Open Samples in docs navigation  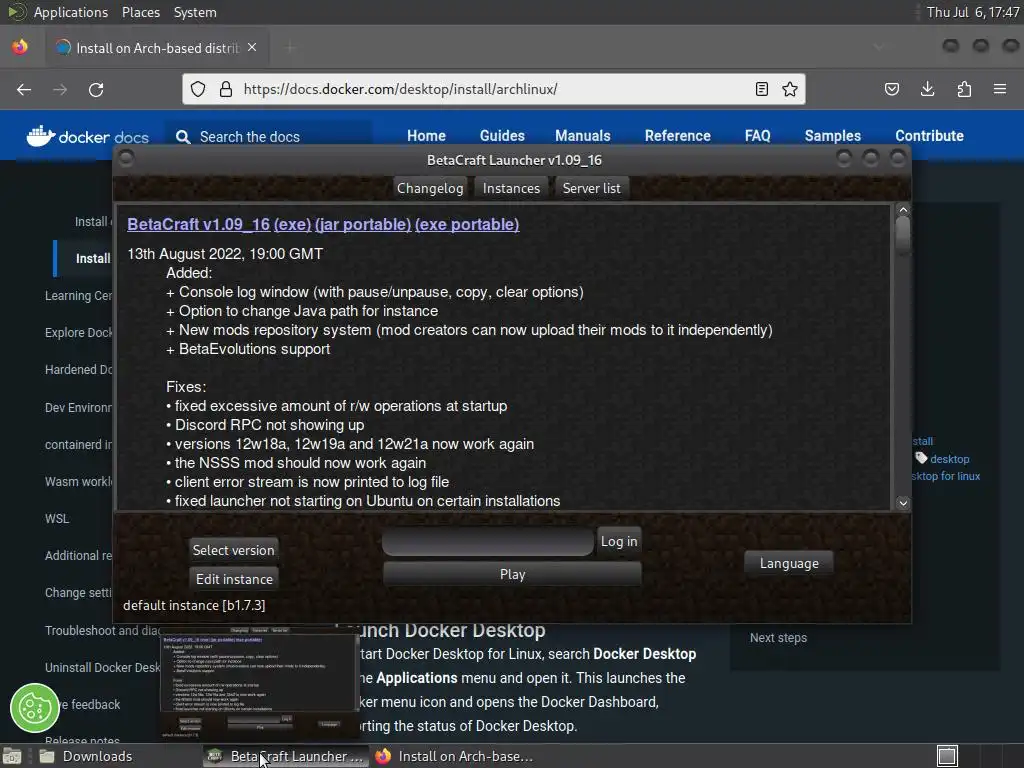(833, 136)
